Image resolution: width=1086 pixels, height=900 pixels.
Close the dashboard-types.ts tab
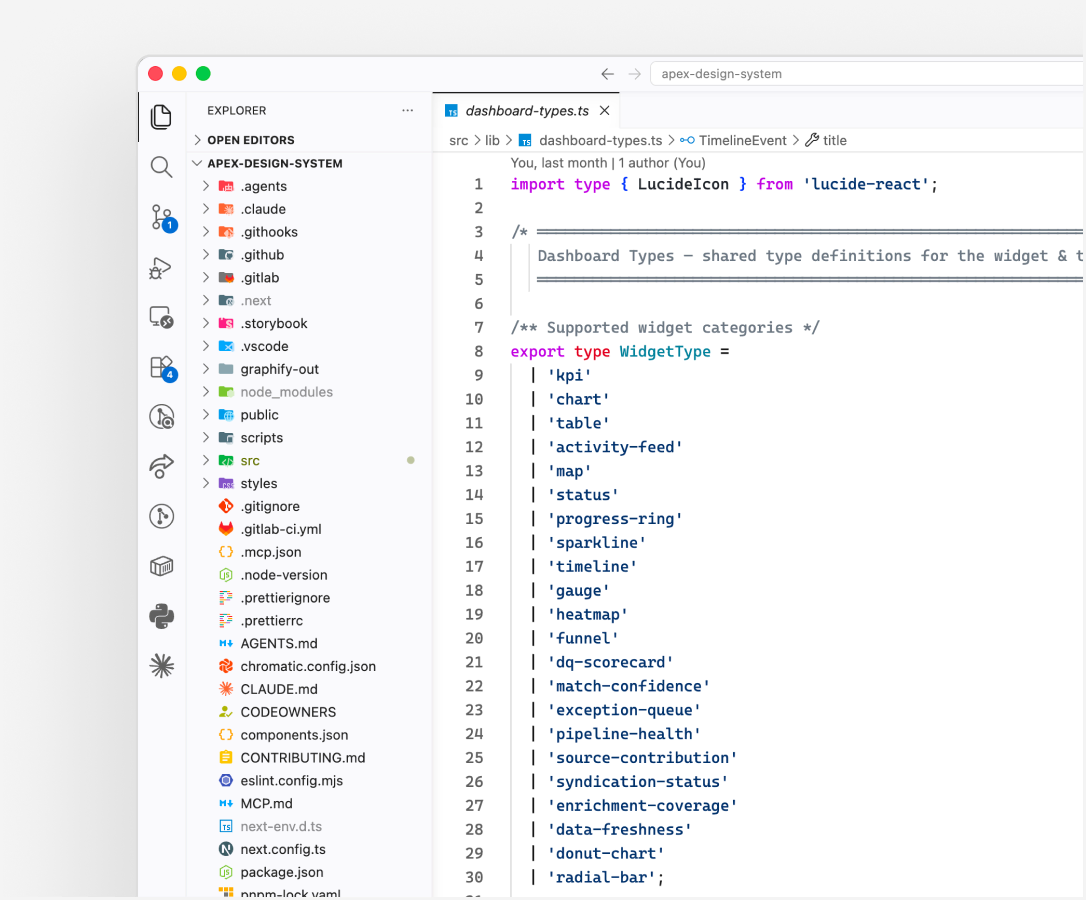pyautogui.click(x=605, y=111)
